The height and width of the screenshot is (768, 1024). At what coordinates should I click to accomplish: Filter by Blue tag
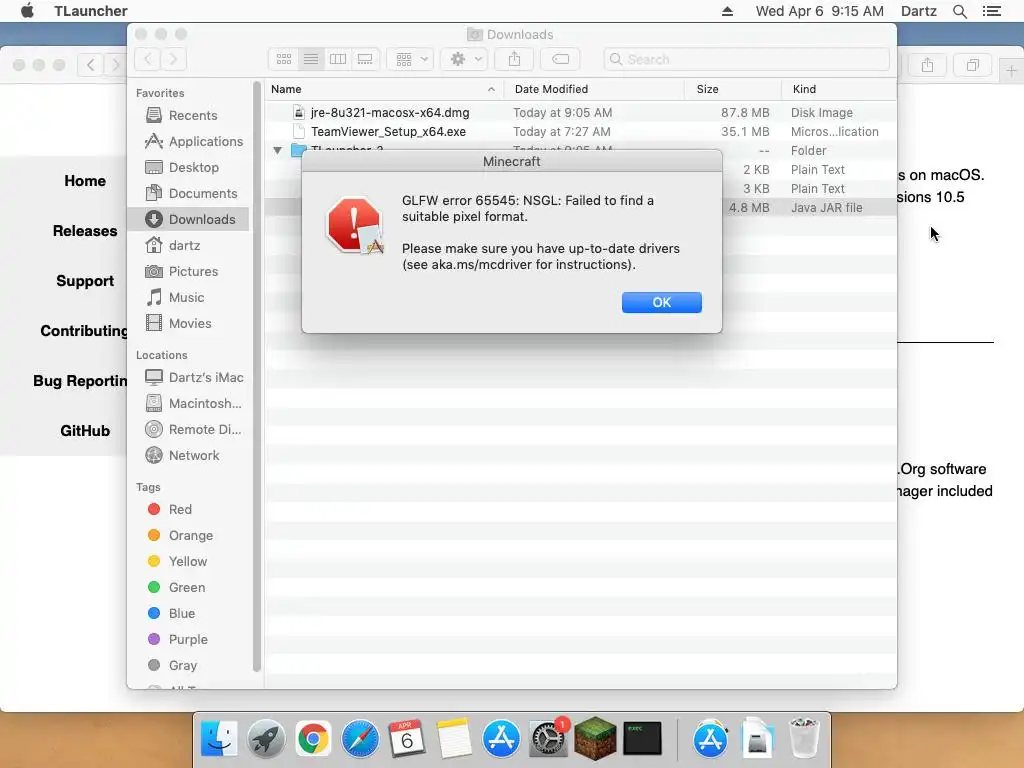pyautogui.click(x=171, y=614)
